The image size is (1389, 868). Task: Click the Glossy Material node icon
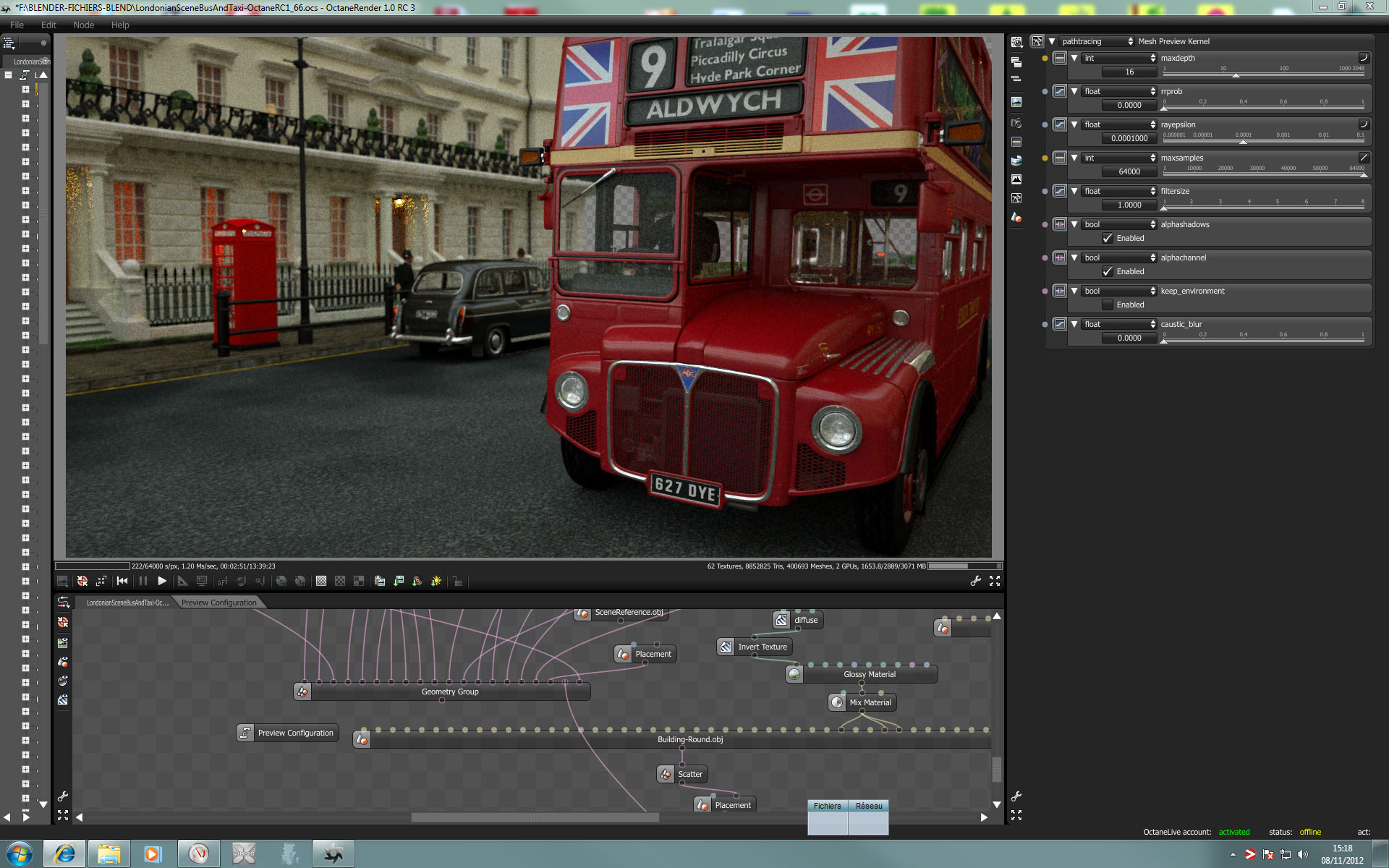click(x=794, y=674)
